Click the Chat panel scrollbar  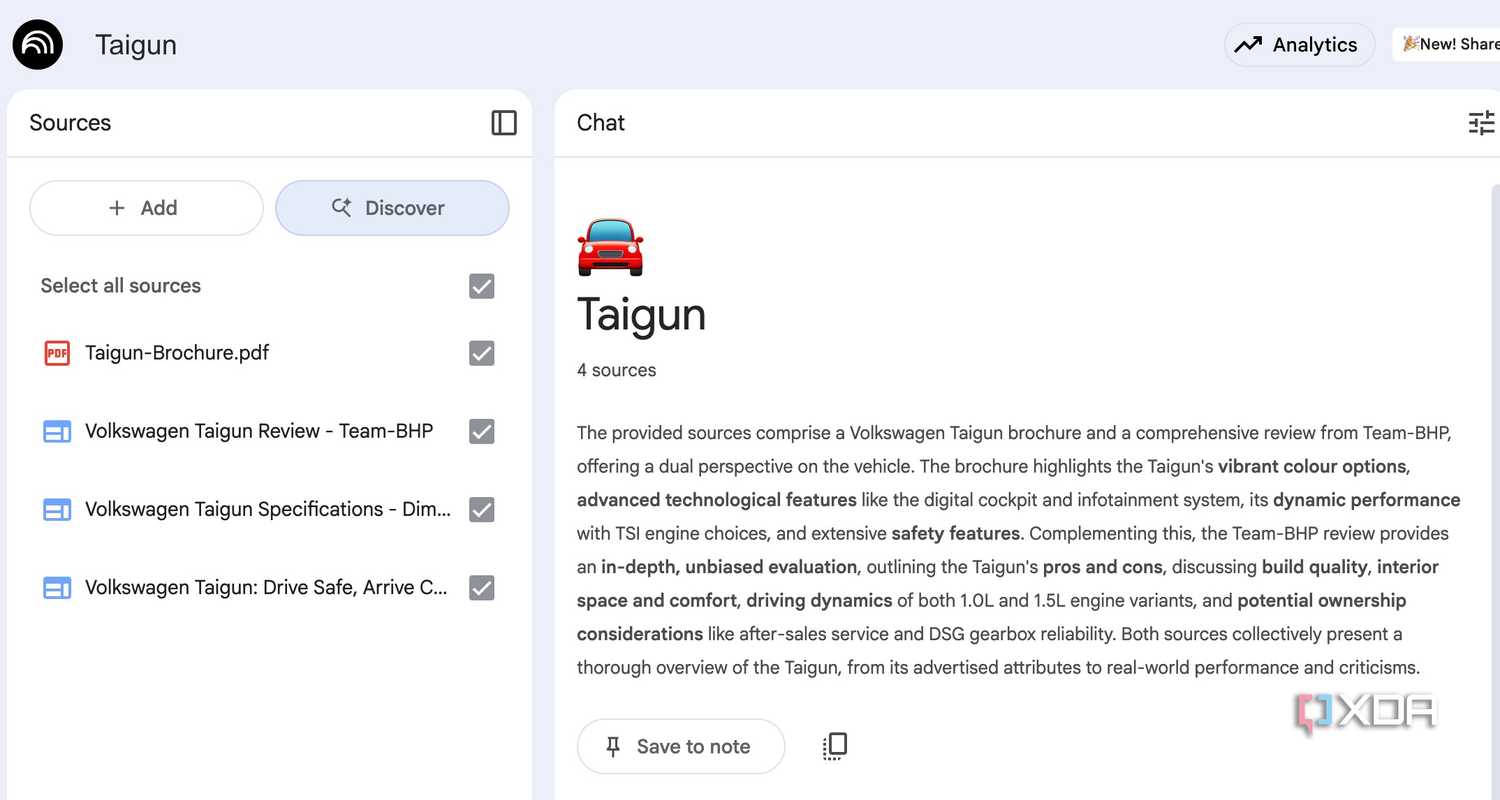(x=1495, y=490)
